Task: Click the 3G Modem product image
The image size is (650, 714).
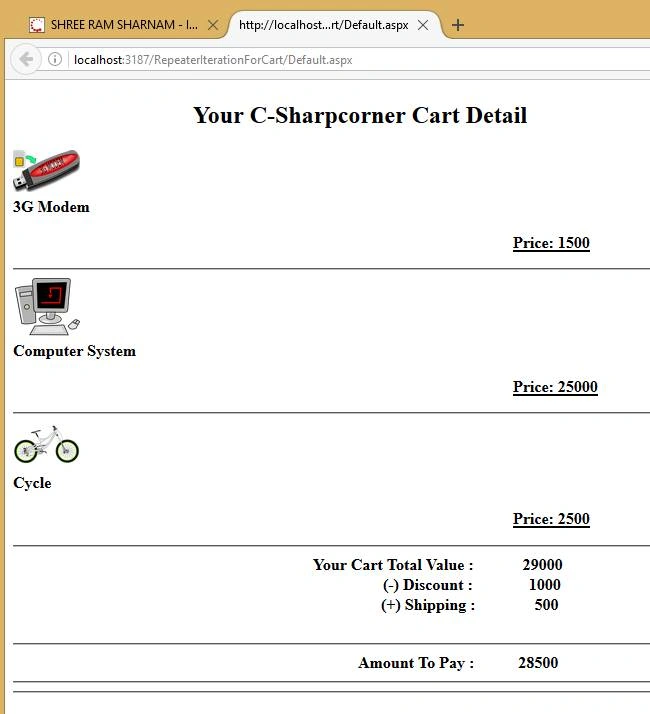Action: point(46,170)
